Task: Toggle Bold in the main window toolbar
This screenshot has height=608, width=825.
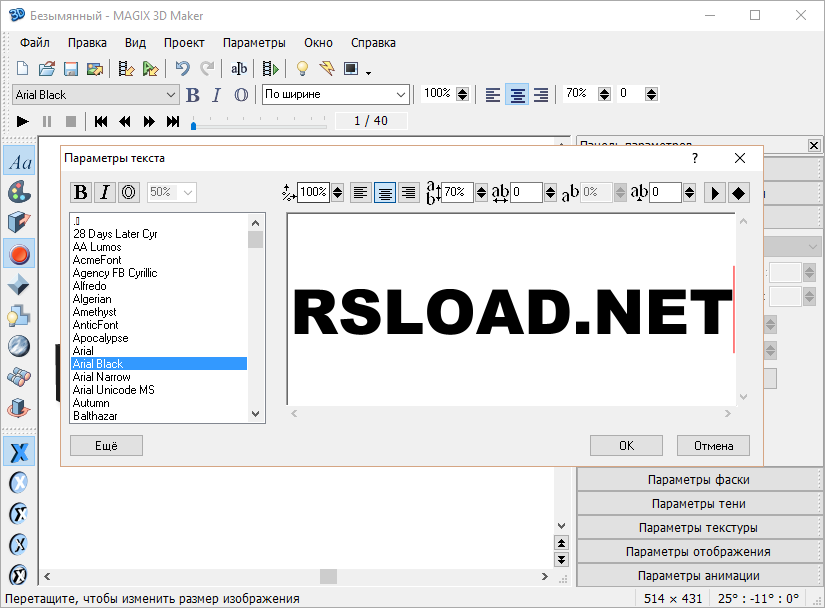Action: tap(193, 95)
